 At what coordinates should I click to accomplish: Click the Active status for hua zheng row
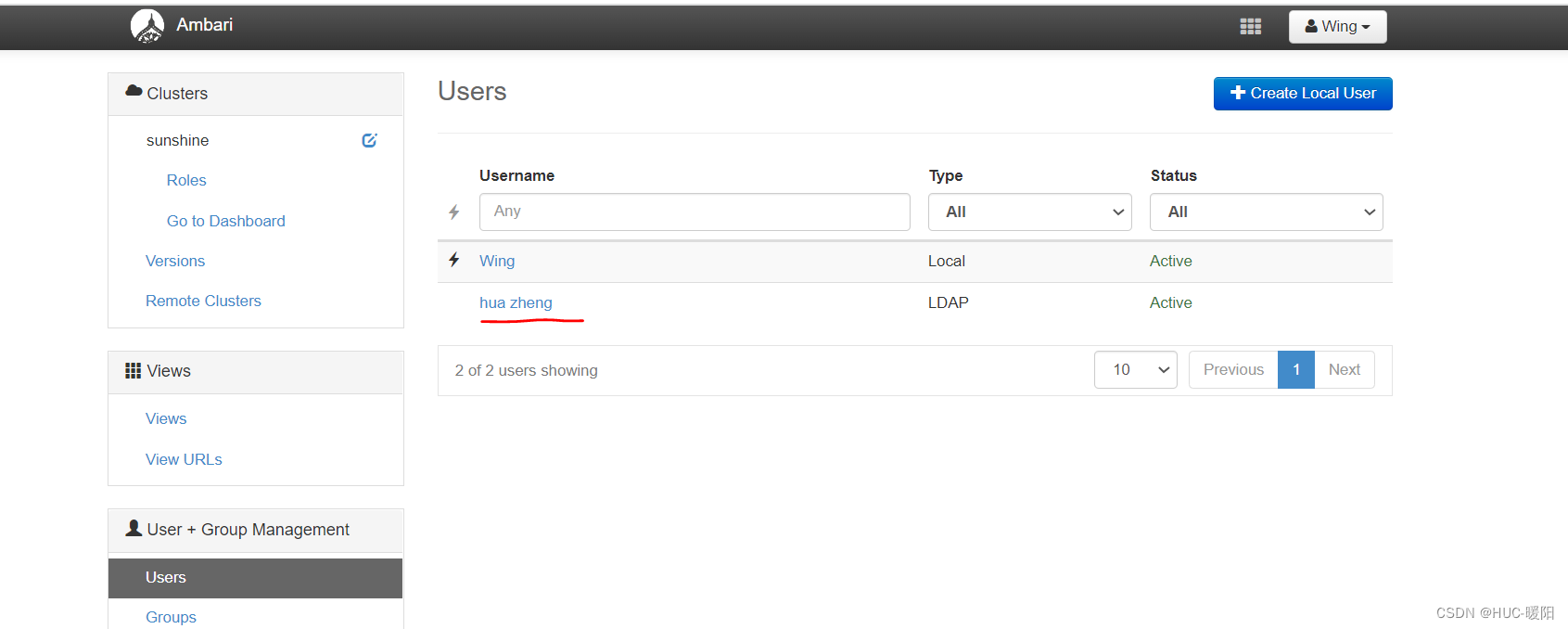[x=1171, y=302]
